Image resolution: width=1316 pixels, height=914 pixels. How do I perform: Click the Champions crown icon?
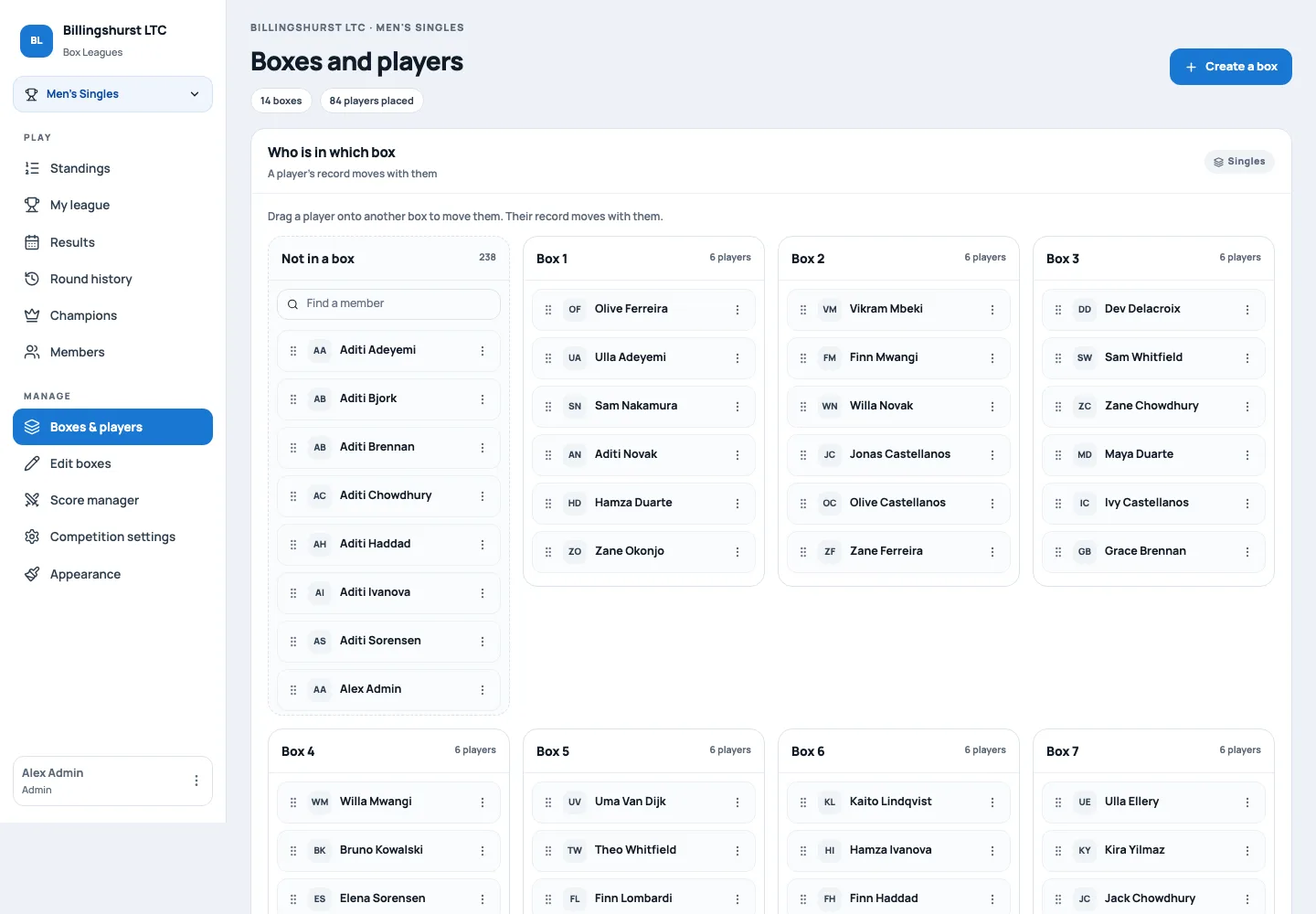pyautogui.click(x=32, y=315)
